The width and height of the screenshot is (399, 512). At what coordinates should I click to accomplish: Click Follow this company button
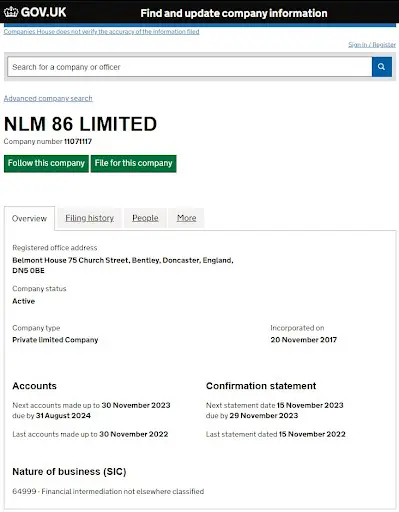(x=46, y=163)
